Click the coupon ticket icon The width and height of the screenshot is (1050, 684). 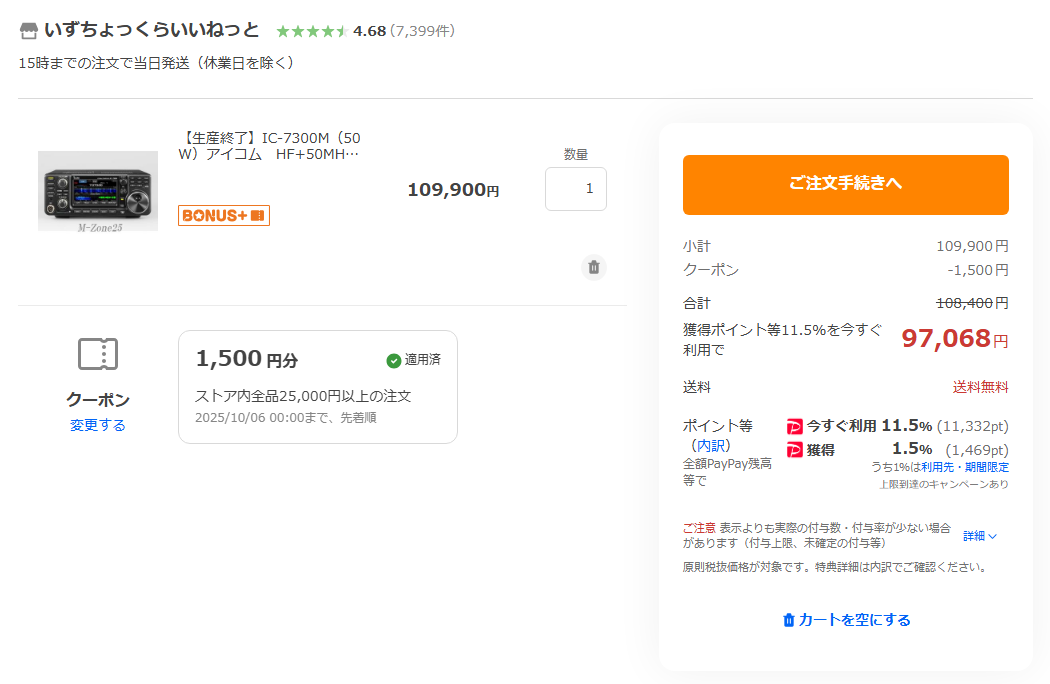(98, 353)
